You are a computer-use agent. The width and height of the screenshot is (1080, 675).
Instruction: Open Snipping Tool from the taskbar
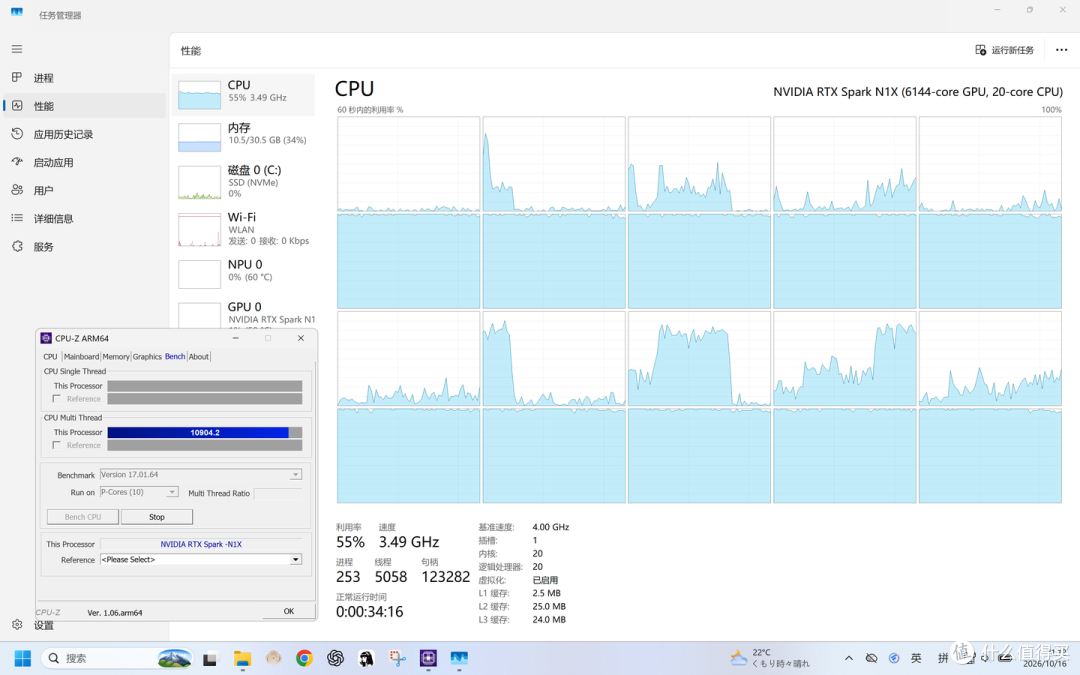click(x=397, y=659)
